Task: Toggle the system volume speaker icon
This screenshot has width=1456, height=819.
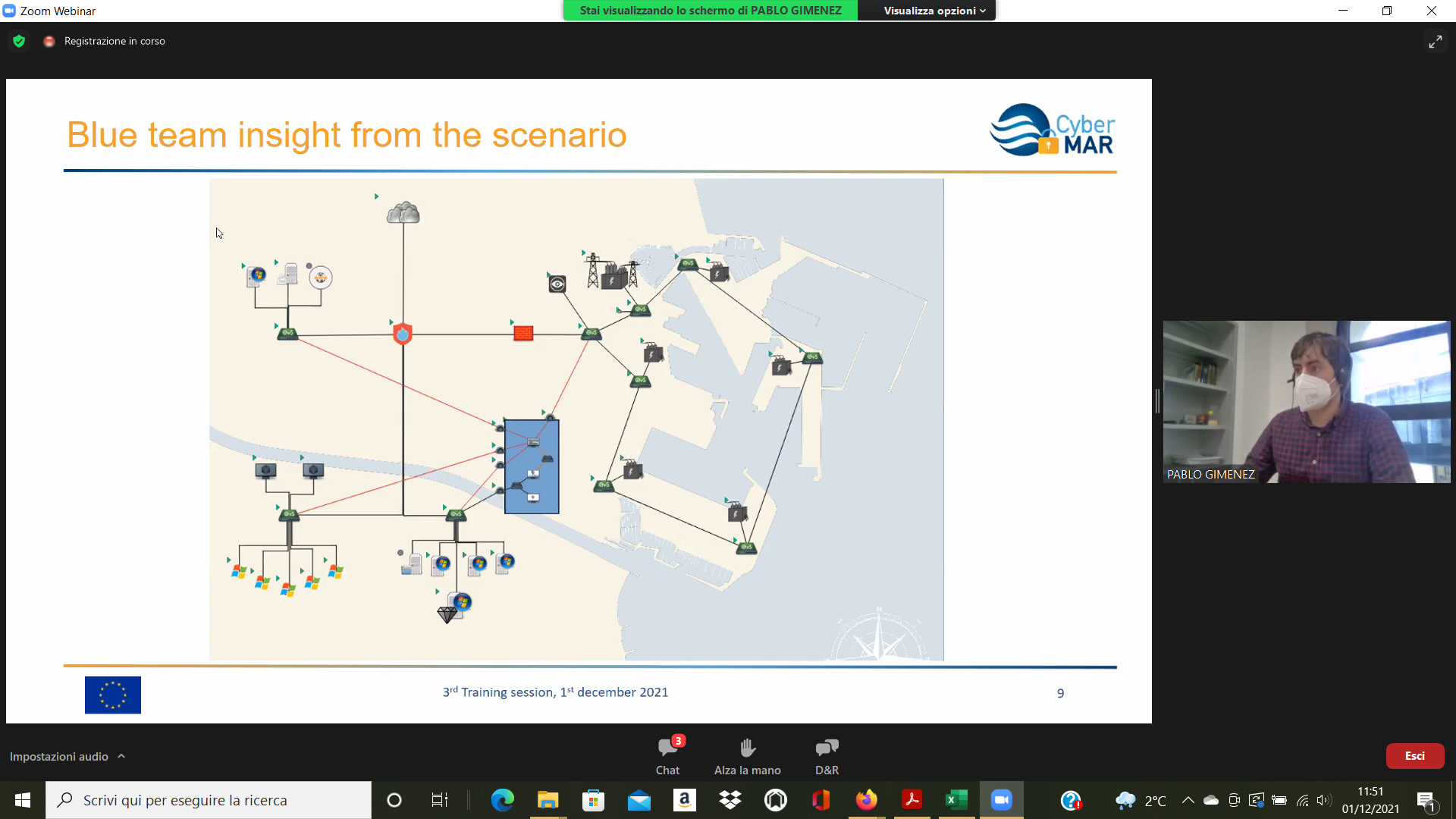Action: coord(1323,800)
